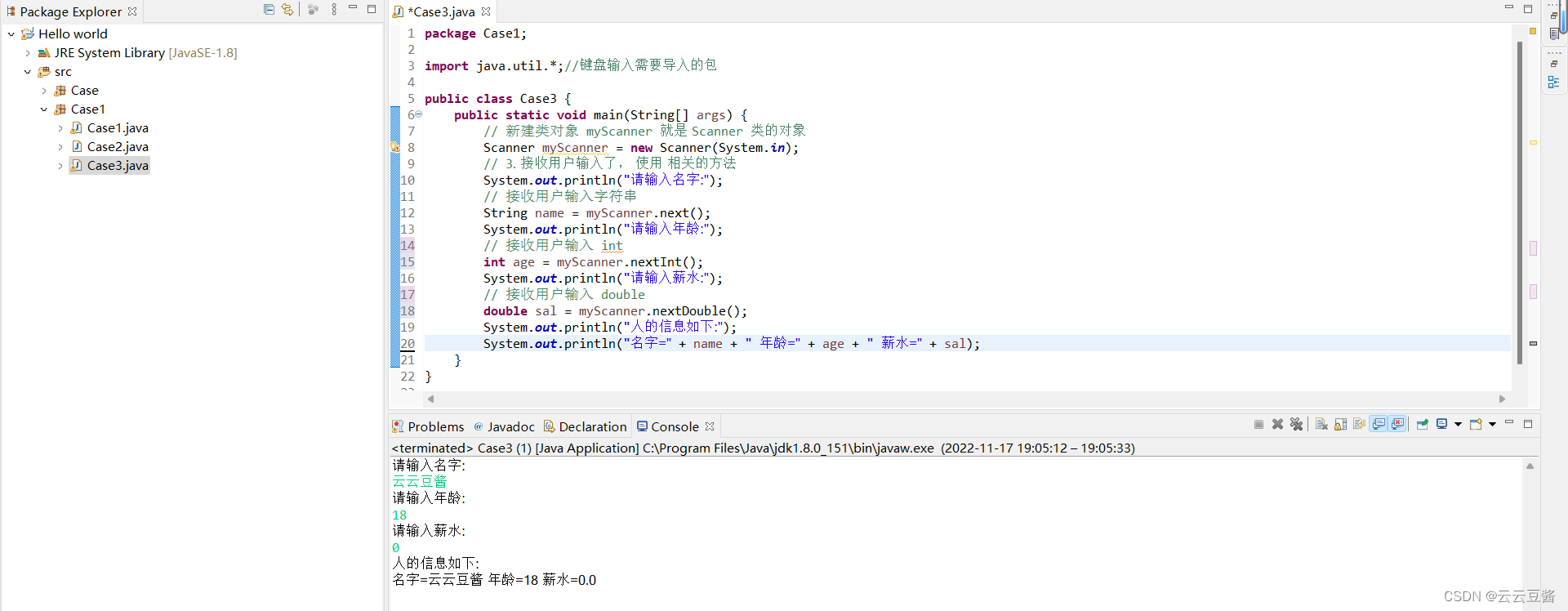1568x611 pixels.
Task: Open the Javadoc tab
Action: (504, 426)
